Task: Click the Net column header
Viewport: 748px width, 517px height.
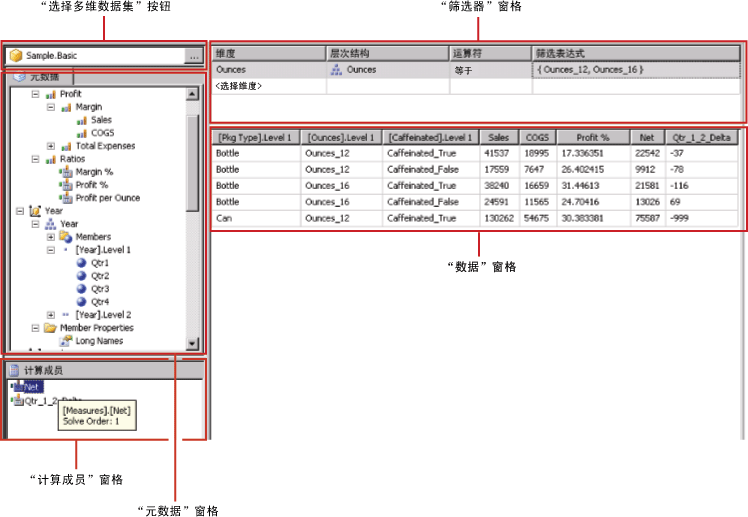Action: click(647, 137)
